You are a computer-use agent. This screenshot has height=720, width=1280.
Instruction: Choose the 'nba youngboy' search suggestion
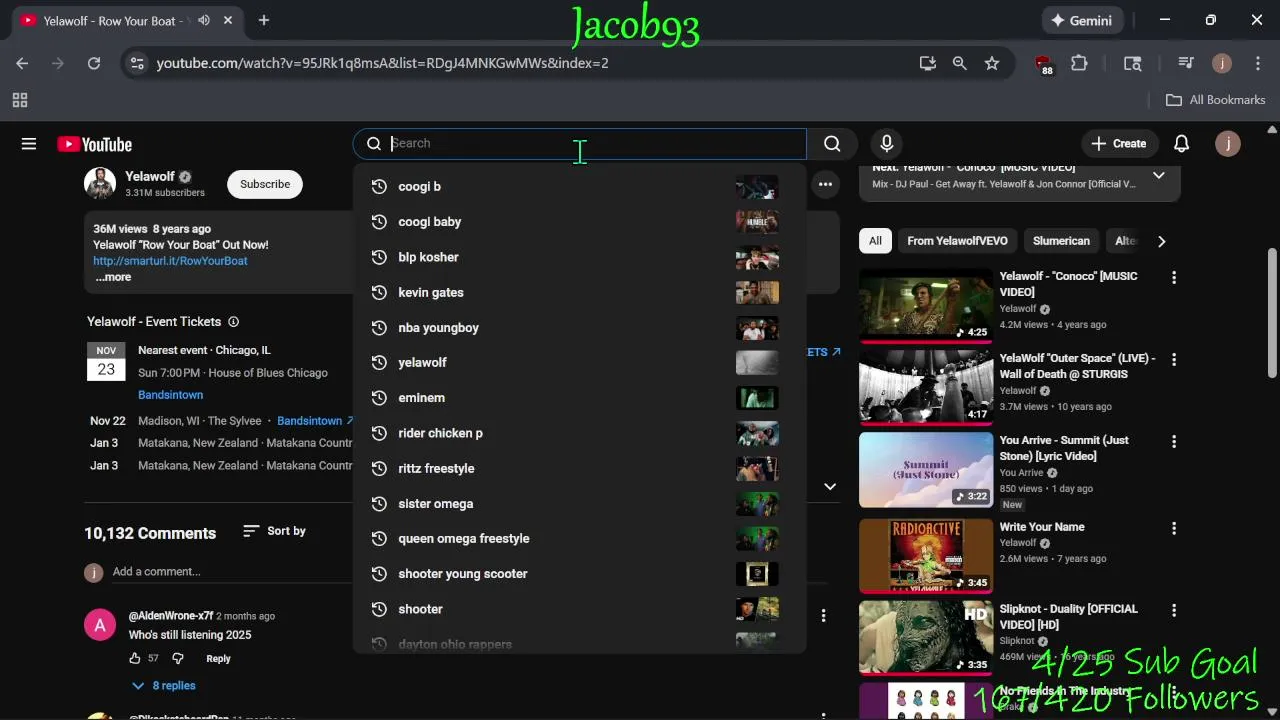[579, 328]
